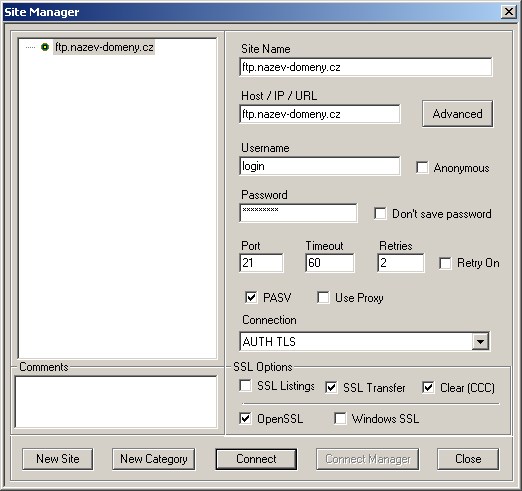Add a New Category
Screen dimensions: 522x491
point(154,459)
